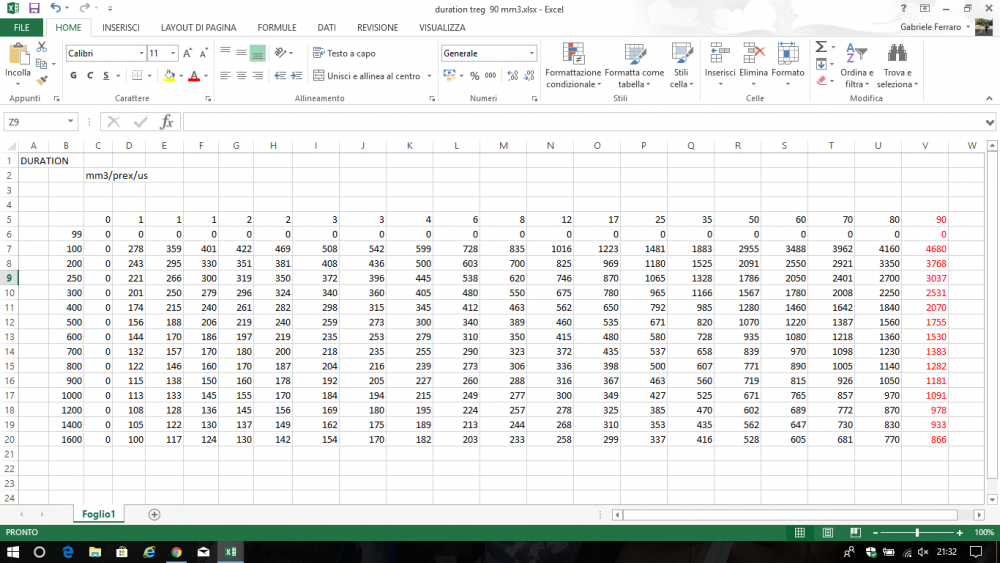This screenshot has height=563, width=1000.
Task: Click the percent style icon
Action: tap(474, 76)
